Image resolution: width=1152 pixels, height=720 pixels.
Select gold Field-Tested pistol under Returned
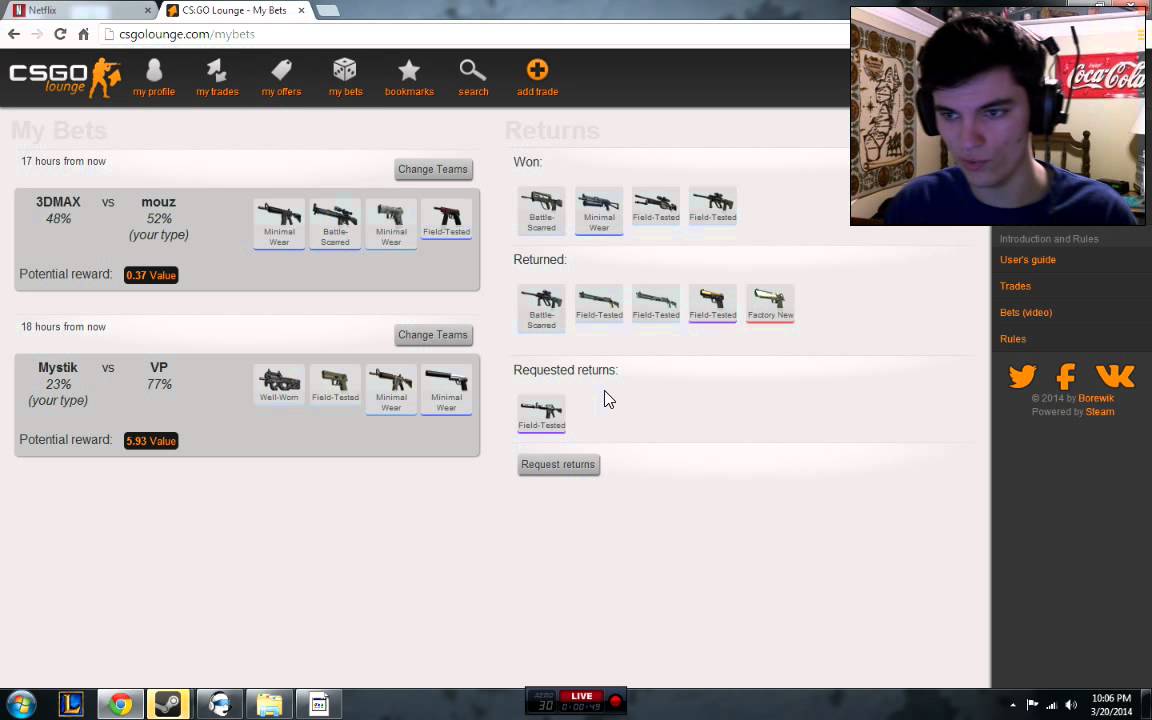(x=713, y=303)
